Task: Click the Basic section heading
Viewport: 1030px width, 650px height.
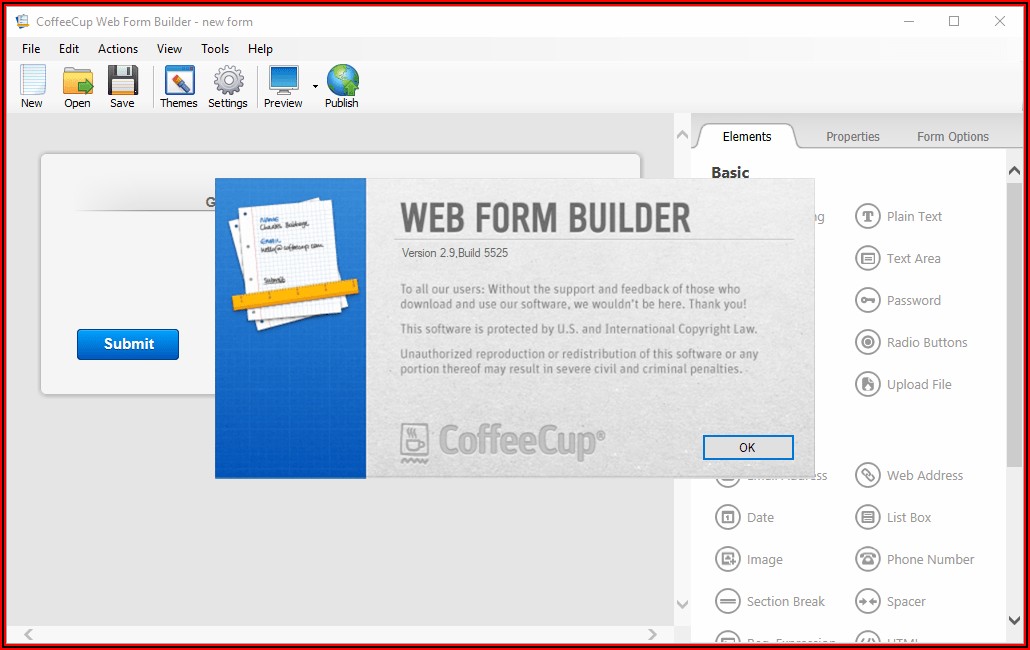Action: pyautogui.click(x=730, y=173)
